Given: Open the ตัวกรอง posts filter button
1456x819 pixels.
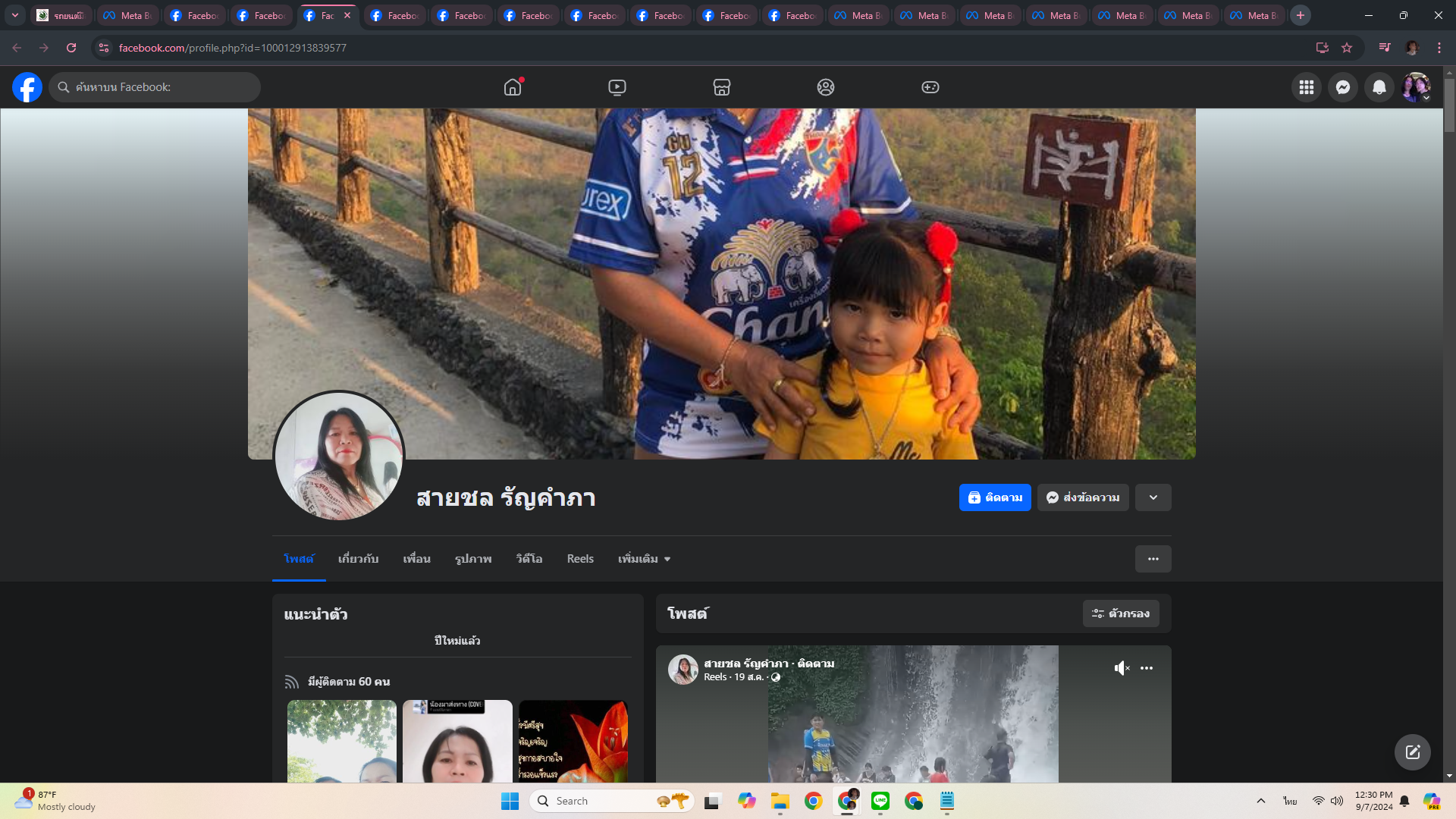Looking at the screenshot, I should click(x=1121, y=613).
